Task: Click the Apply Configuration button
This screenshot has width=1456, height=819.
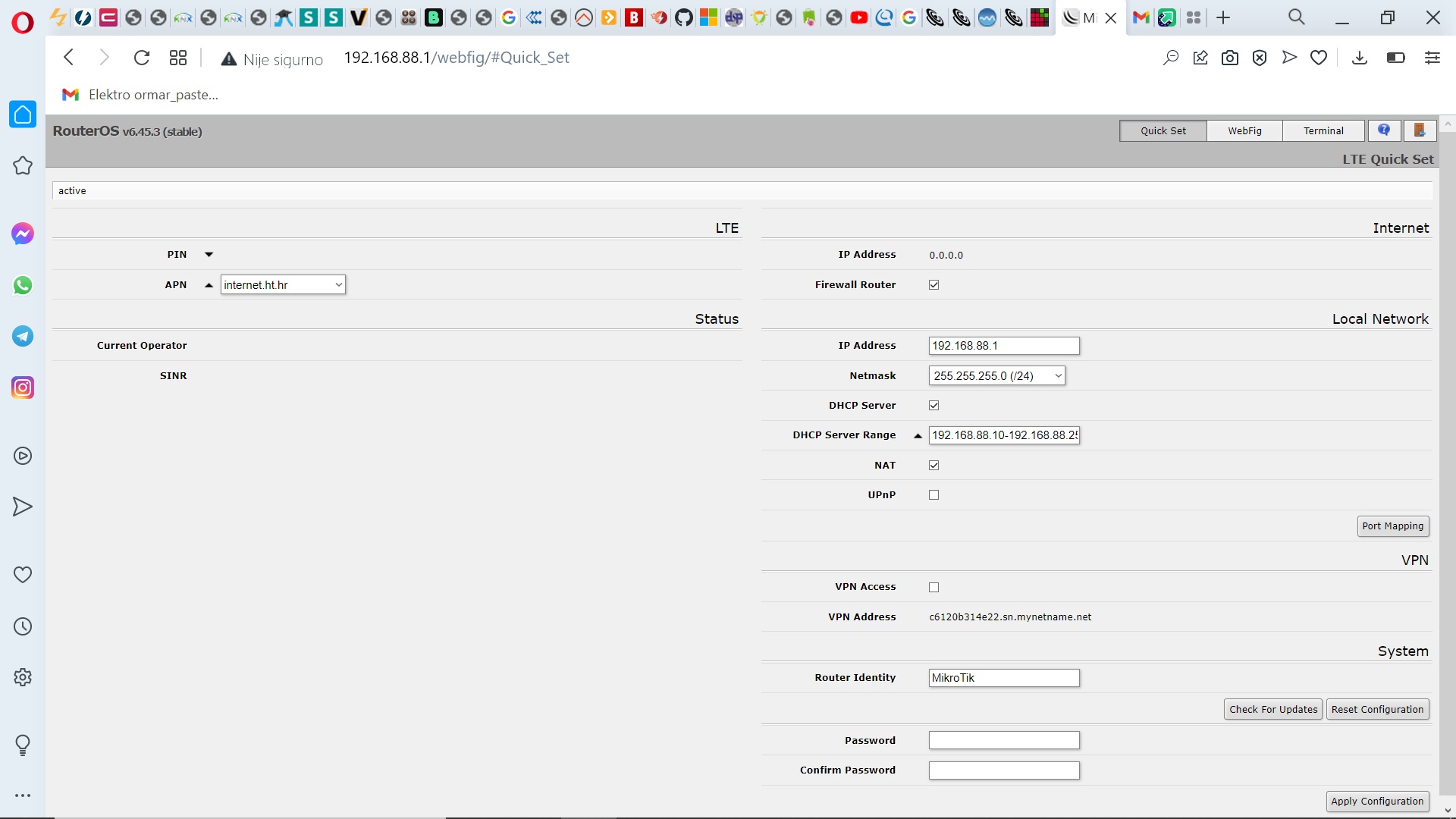Action: point(1376,801)
